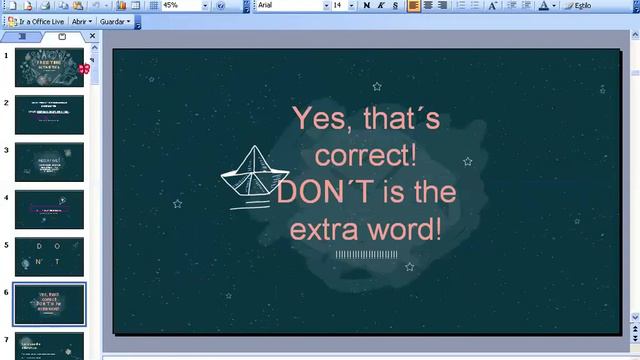
Task: Click the thumbnail pane scroll up arrow
Action: pos(95,48)
